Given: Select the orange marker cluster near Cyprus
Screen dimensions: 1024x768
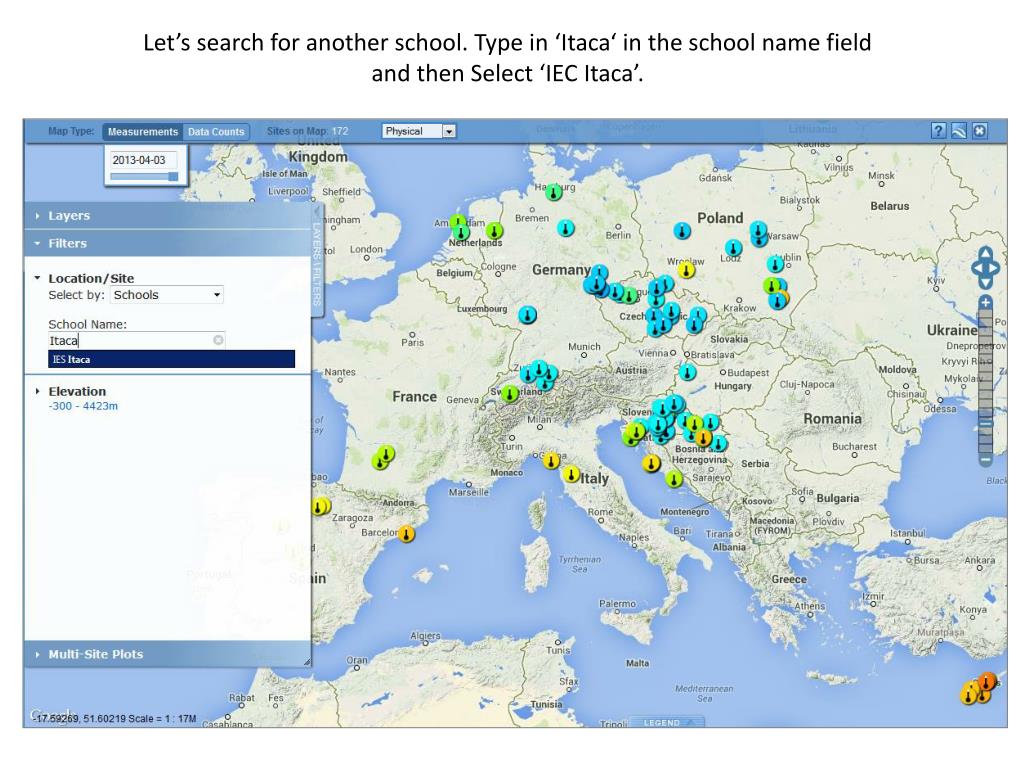Looking at the screenshot, I should [978, 689].
